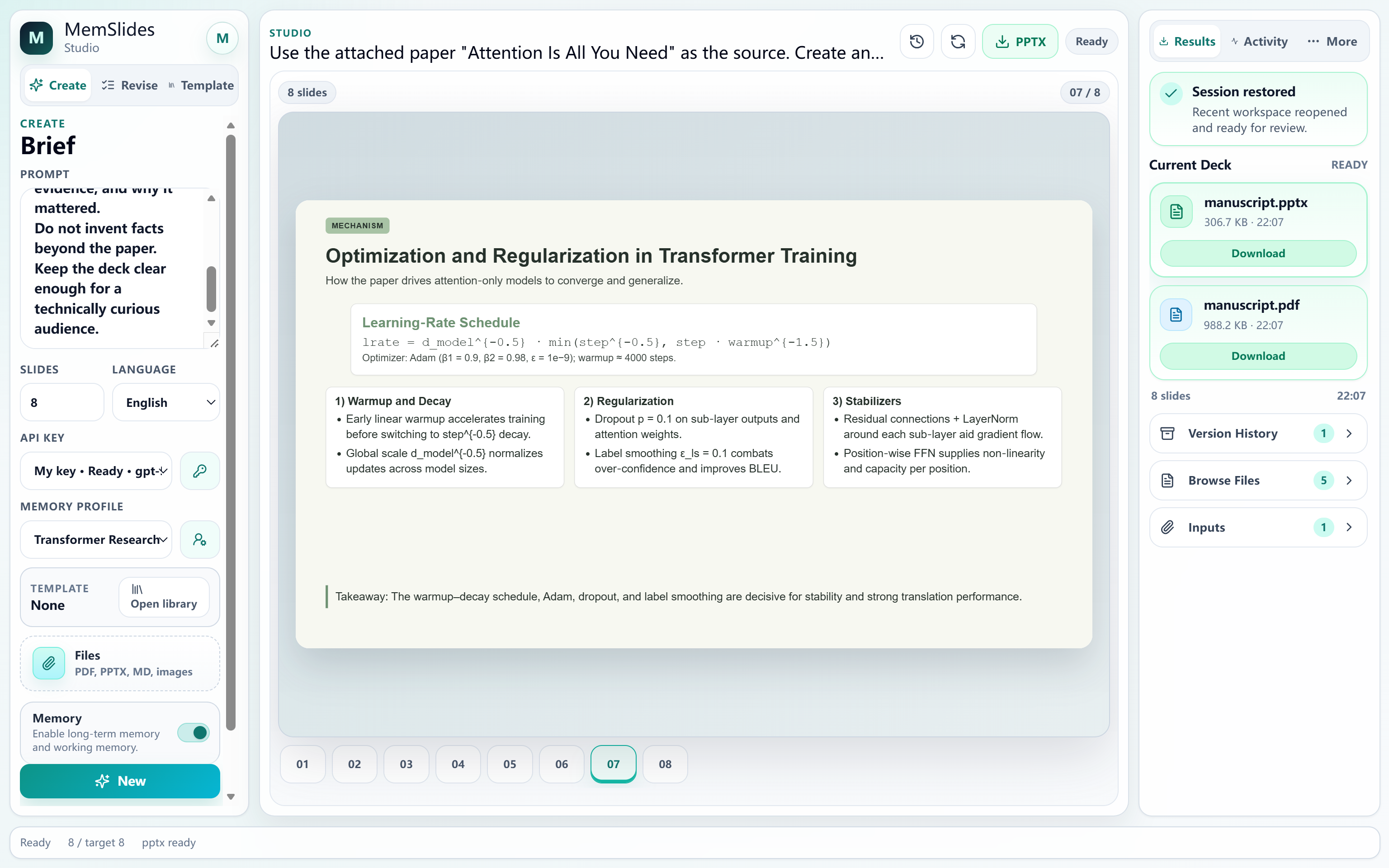Click the Browse Files count badge 5
This screenshot has height=868, width=1389.
(1323, 481)
